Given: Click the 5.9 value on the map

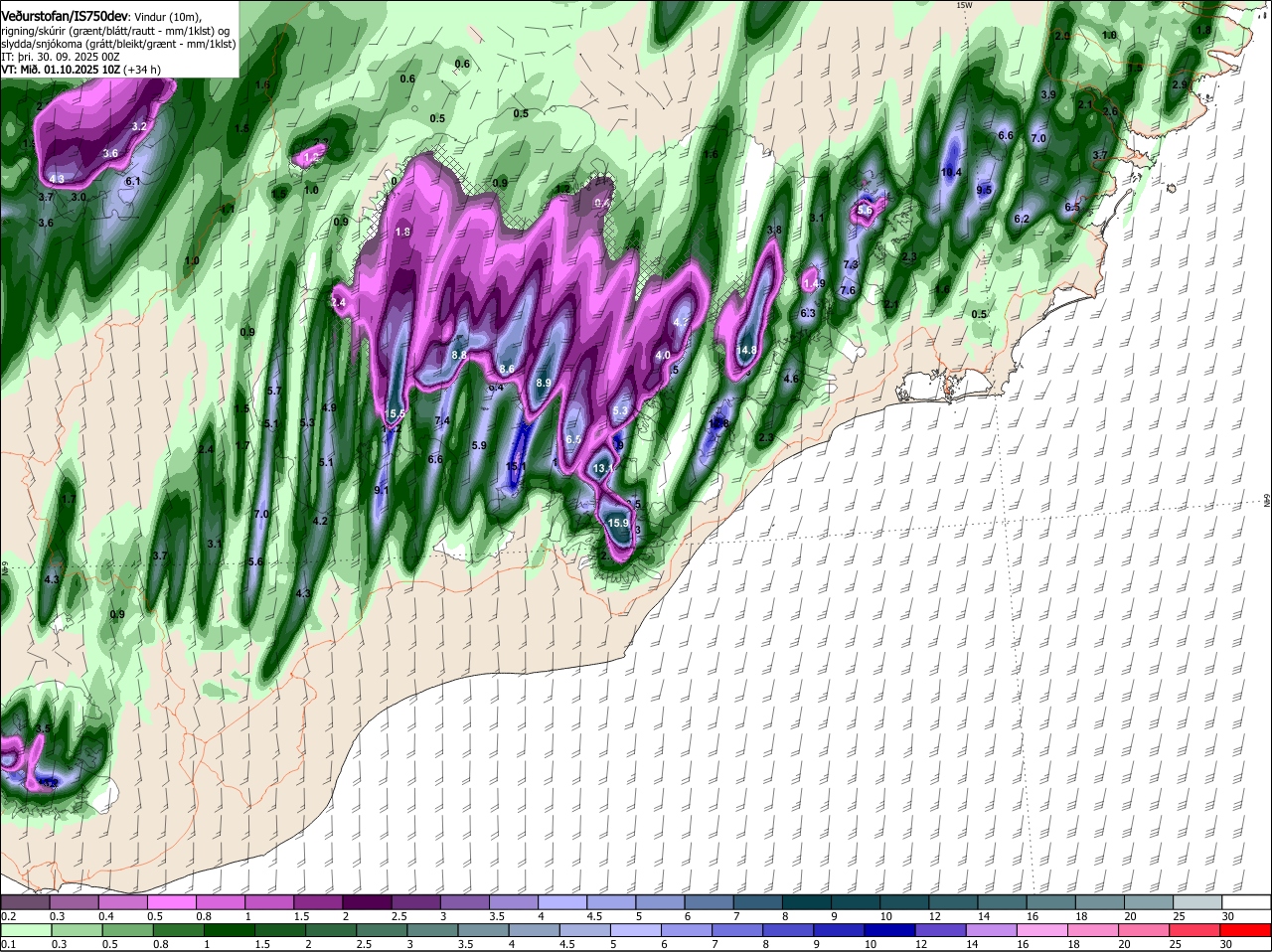Looking at the screenshot, I should click(x=479, y=445).
